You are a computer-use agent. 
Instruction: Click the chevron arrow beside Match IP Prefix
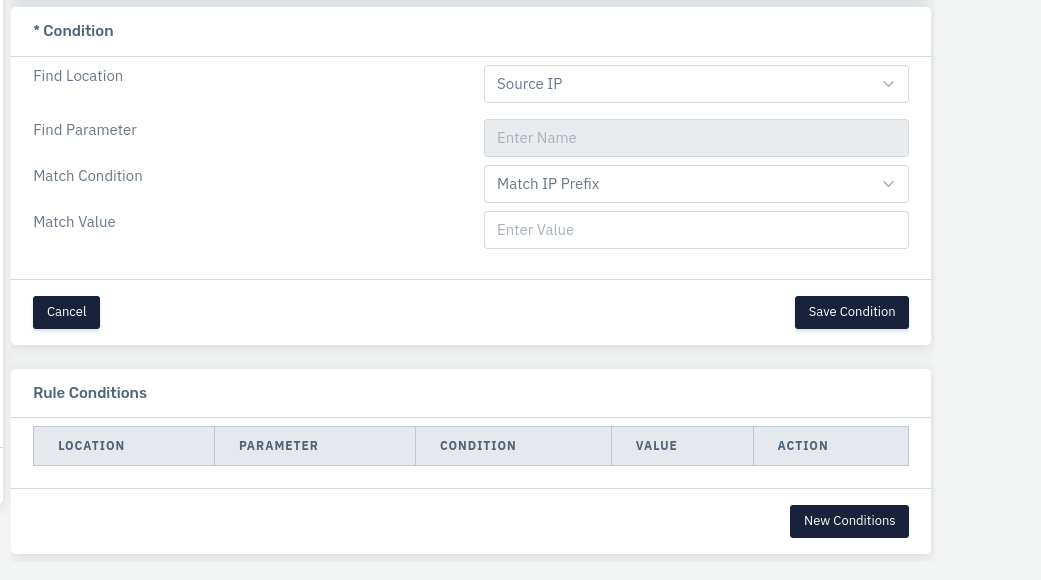[888, 184]
